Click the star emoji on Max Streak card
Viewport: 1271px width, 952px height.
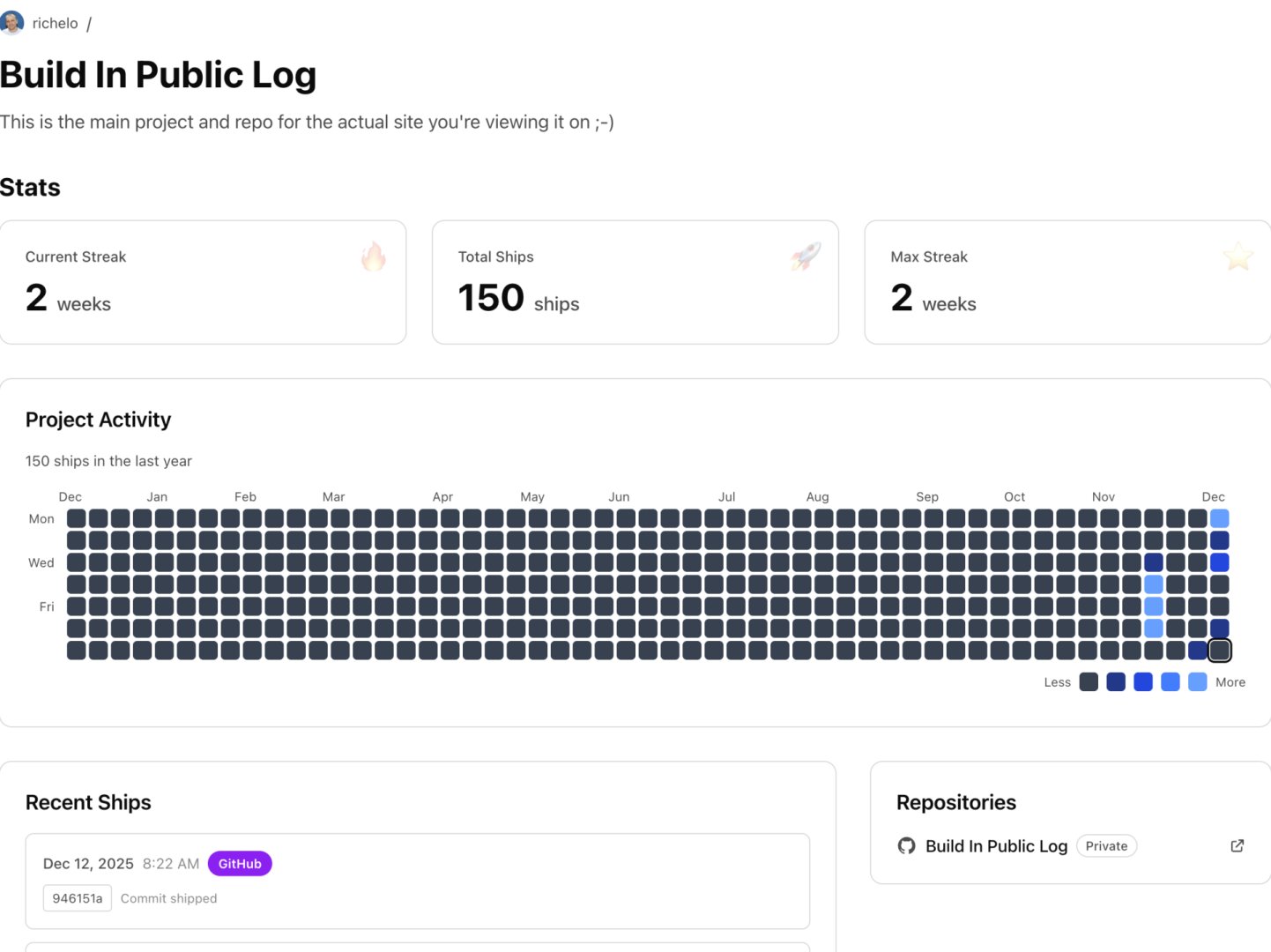coord(1238,257)
